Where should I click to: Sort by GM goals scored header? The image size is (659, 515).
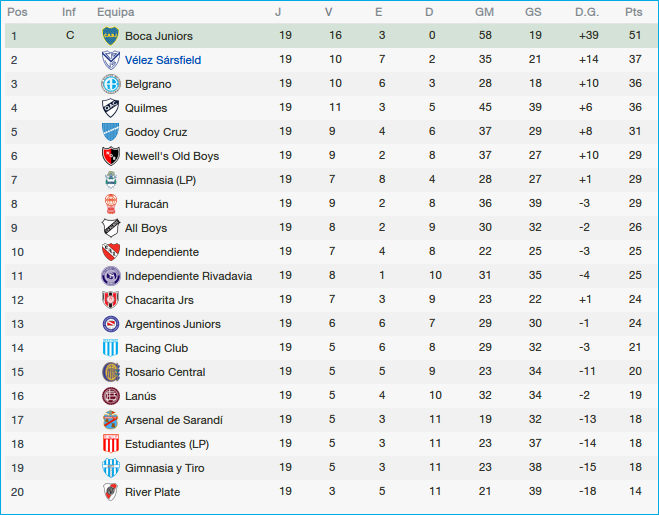click(484, 12)
